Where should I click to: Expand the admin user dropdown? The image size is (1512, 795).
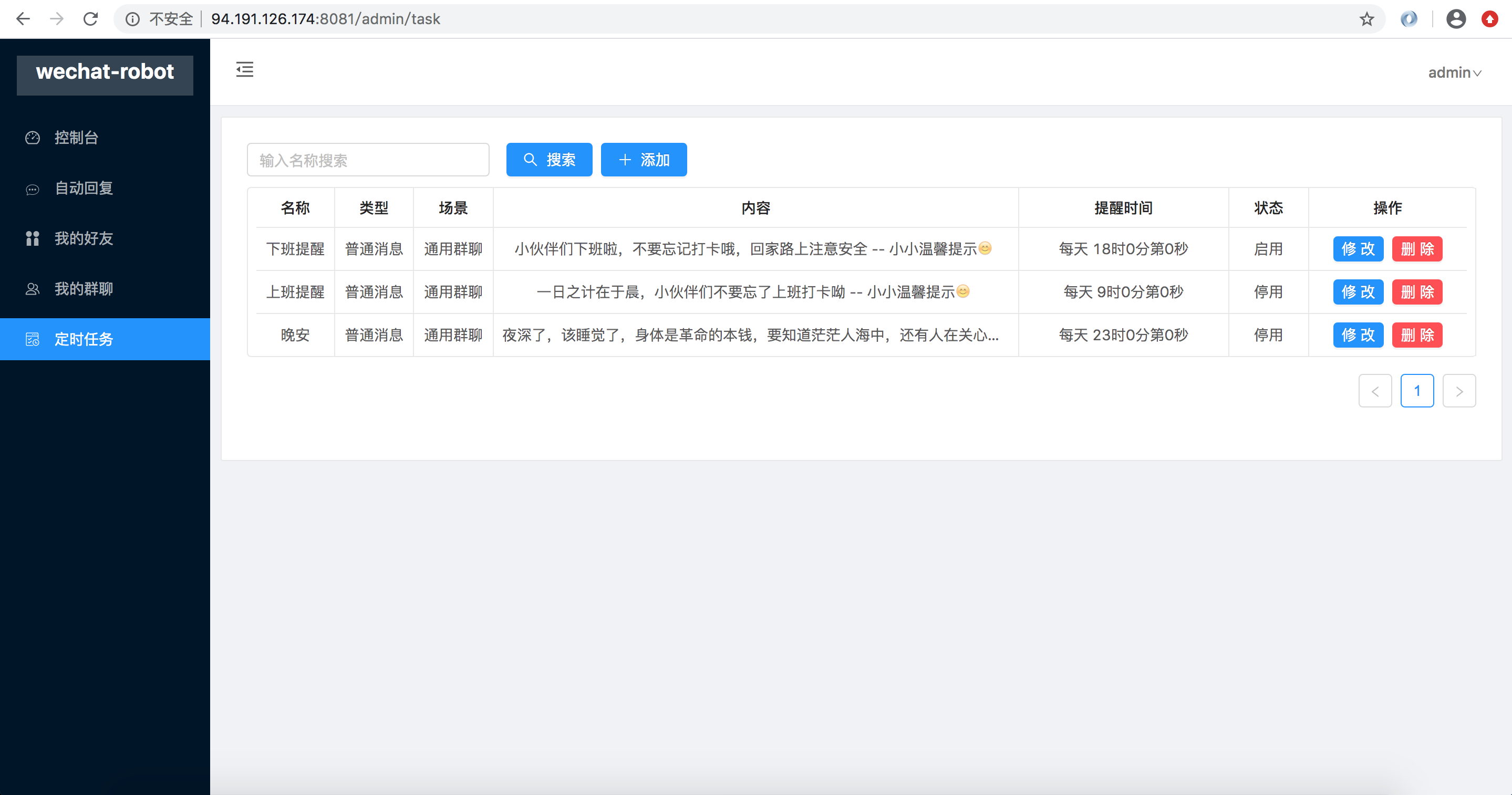1454,73
